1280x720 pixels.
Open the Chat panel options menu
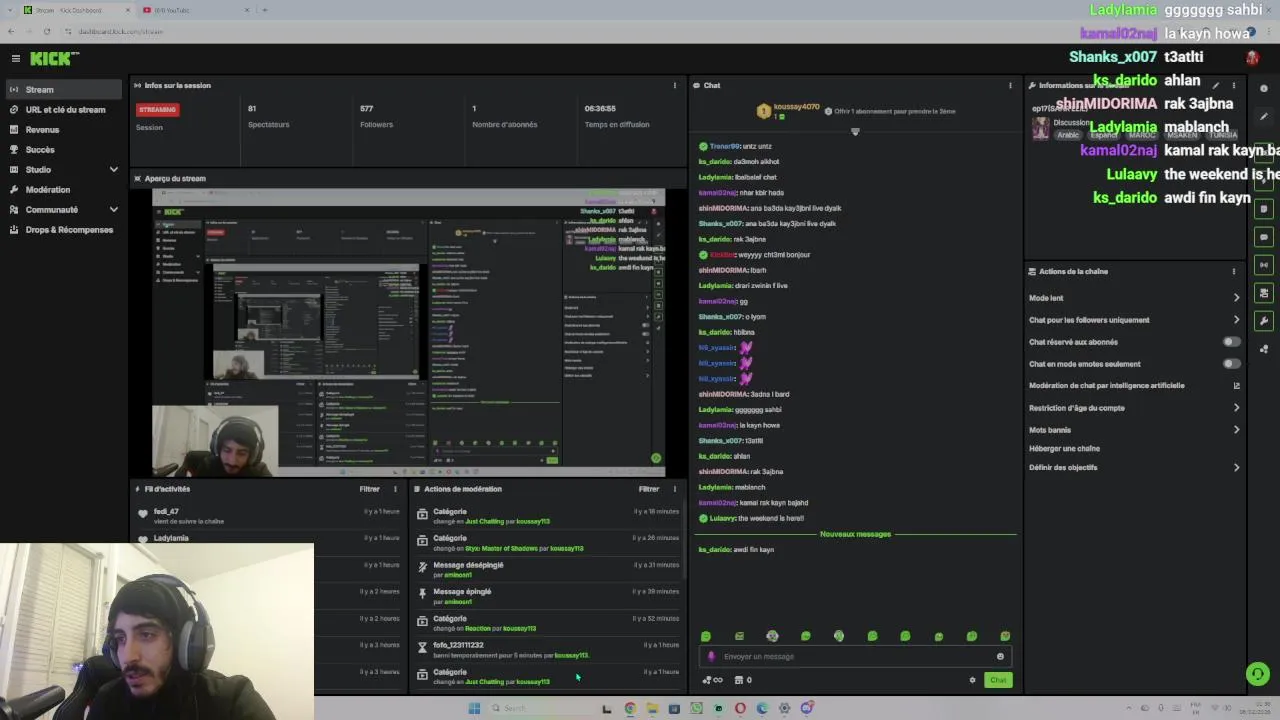(1010, 85)
